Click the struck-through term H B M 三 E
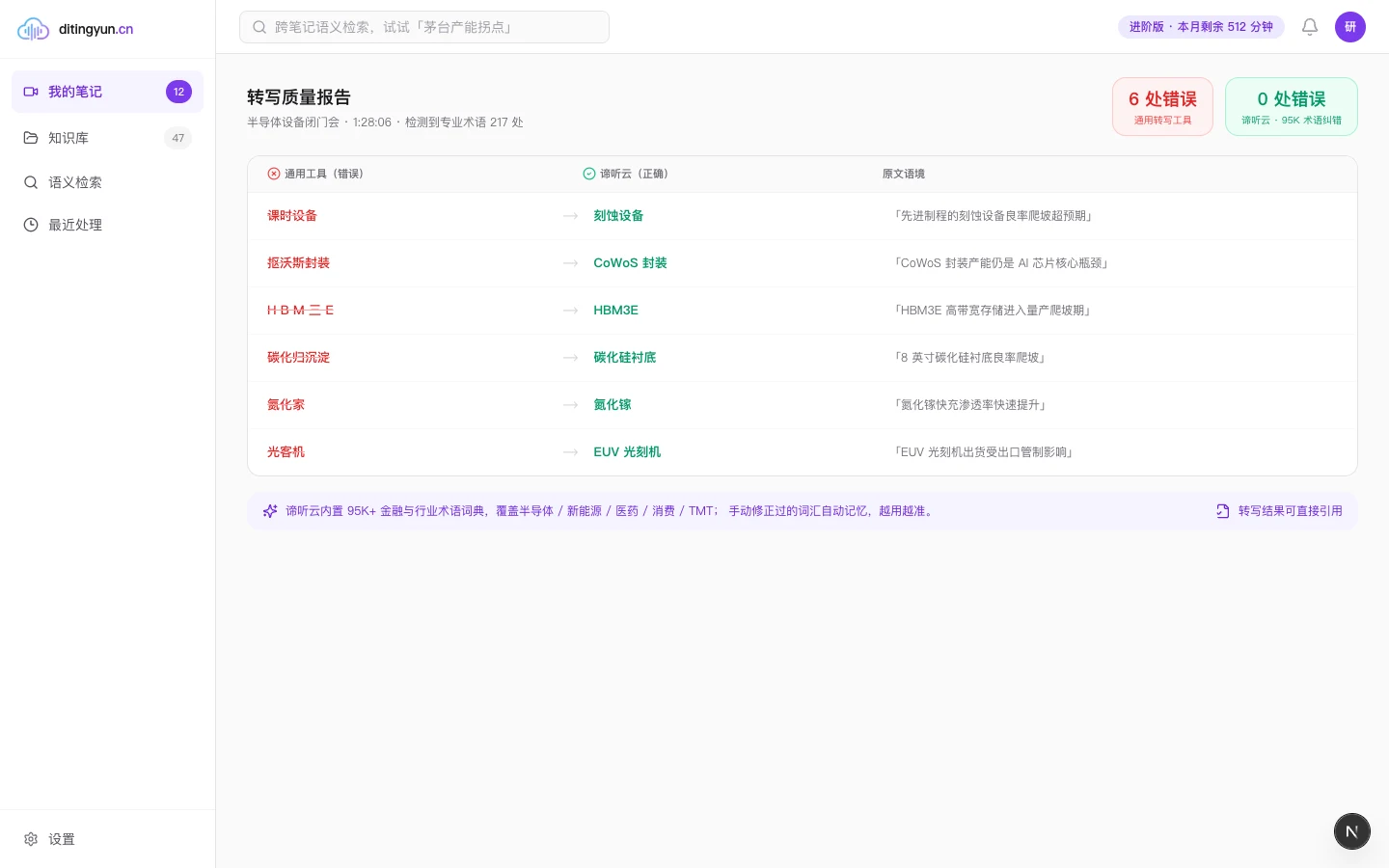The image size is (1389, 868). (300, 311)
